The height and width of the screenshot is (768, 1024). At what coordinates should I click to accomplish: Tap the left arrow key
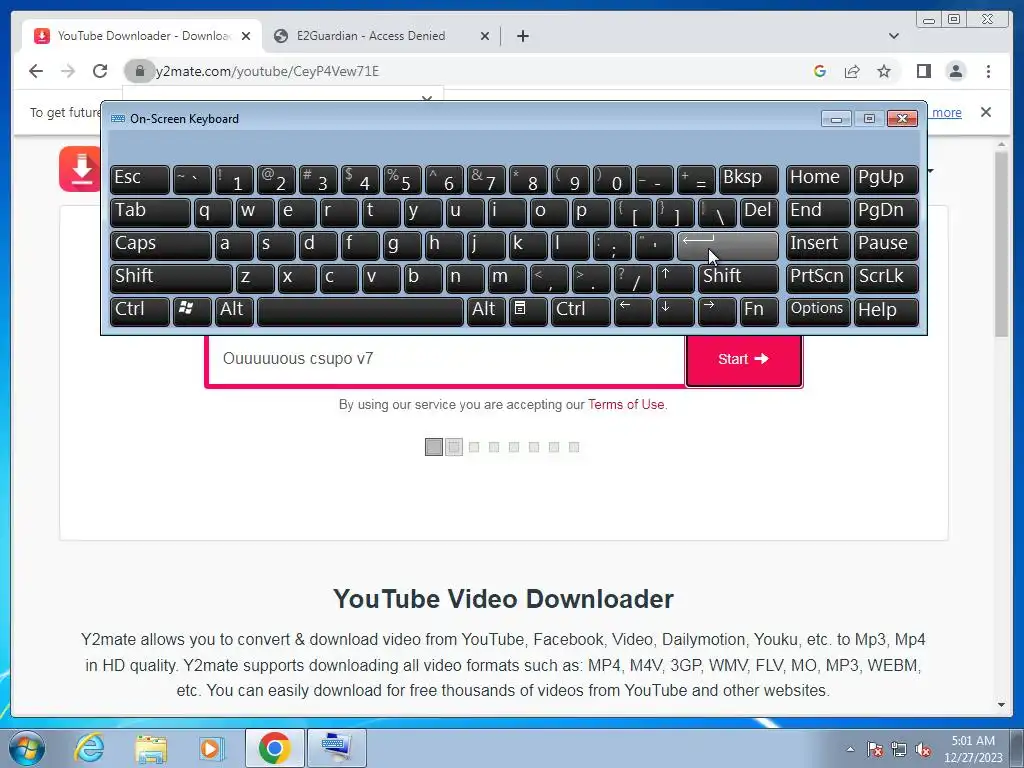pos(633,311)
